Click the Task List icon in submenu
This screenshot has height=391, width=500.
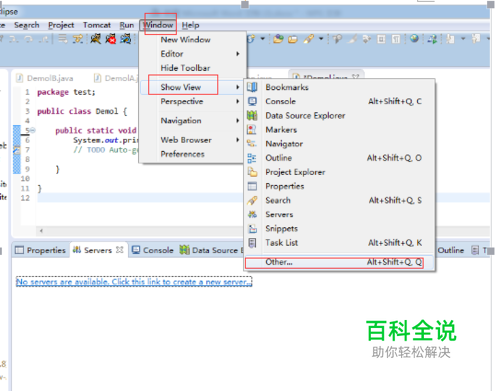252,243
